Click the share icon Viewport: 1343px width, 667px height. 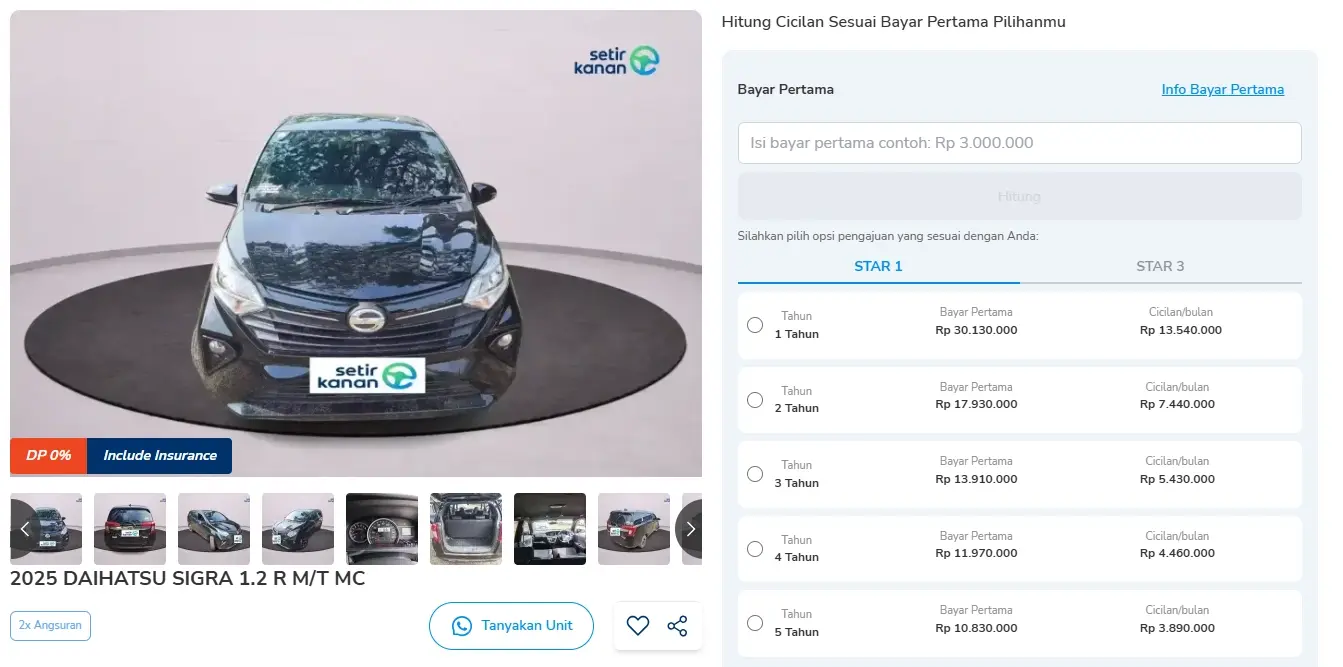tap(677, 626)
